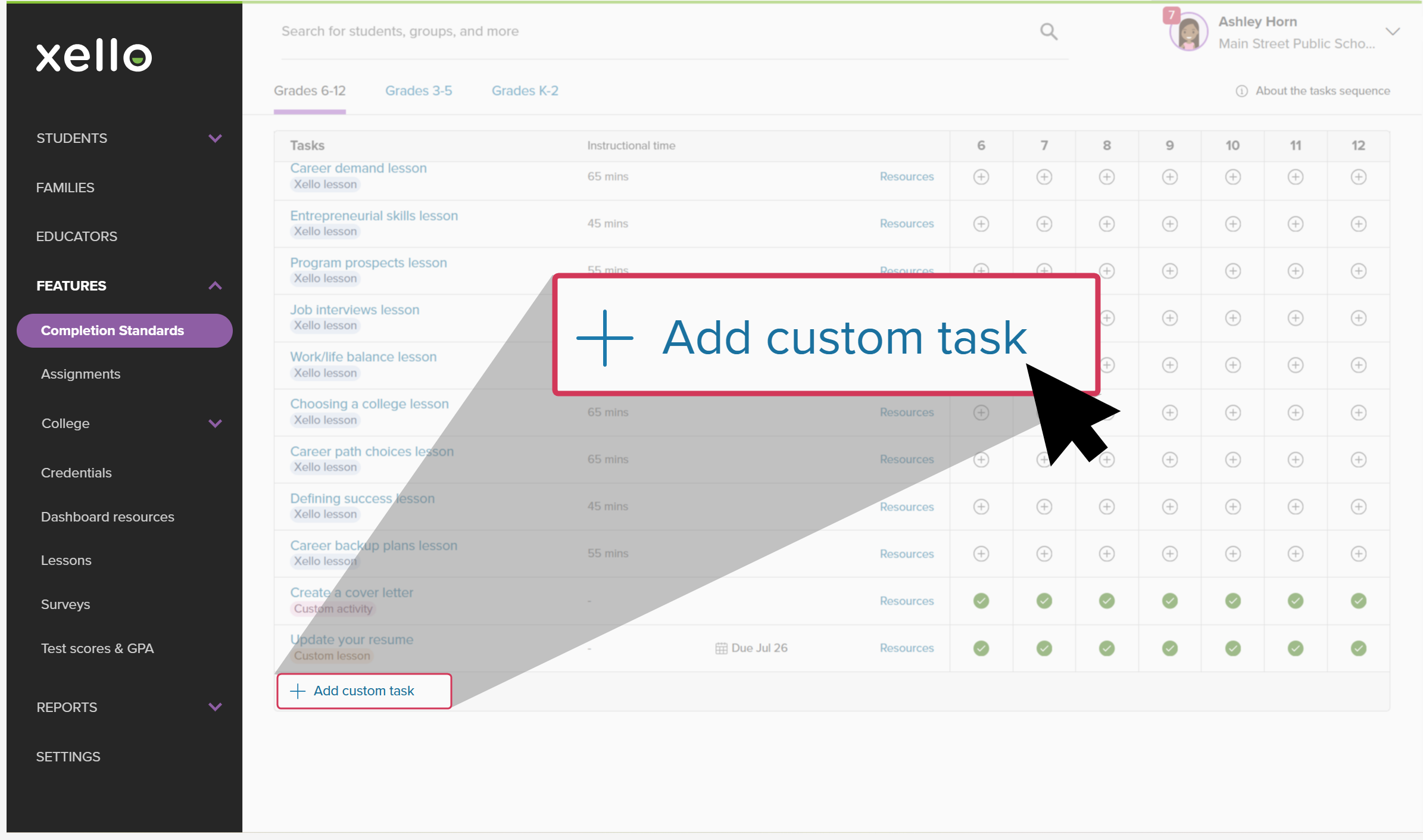Add Entrepreneurial skills lesson to grade 10
Image resolution: width=1423 pixels, height=840 pixels.
[1233, 224]
